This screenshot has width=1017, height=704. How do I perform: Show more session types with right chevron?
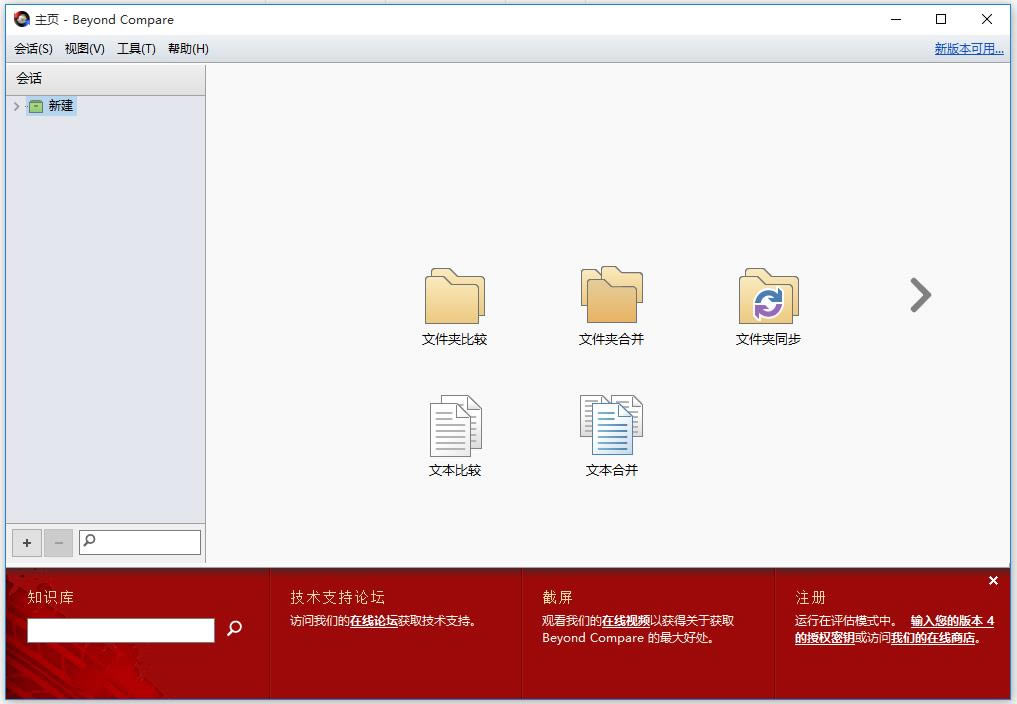pyautogui.click(x=920, y=295)
